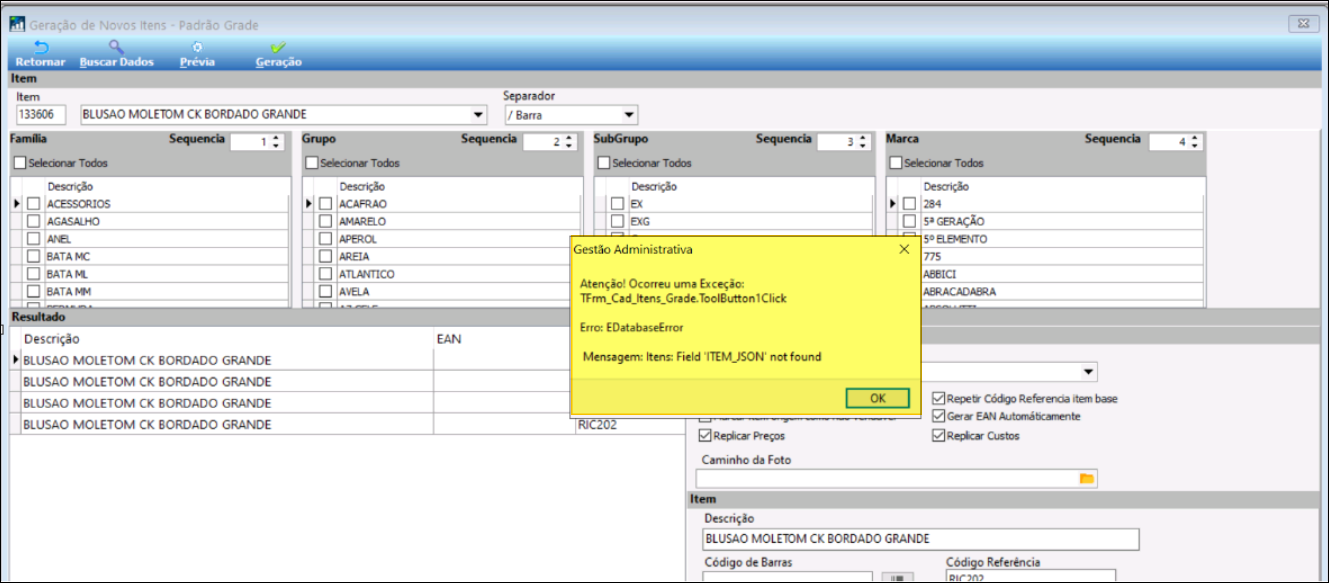Tick the ACESSORIOS checkbox in Família list
This screenshot has height=583, width=1329.
34,204
